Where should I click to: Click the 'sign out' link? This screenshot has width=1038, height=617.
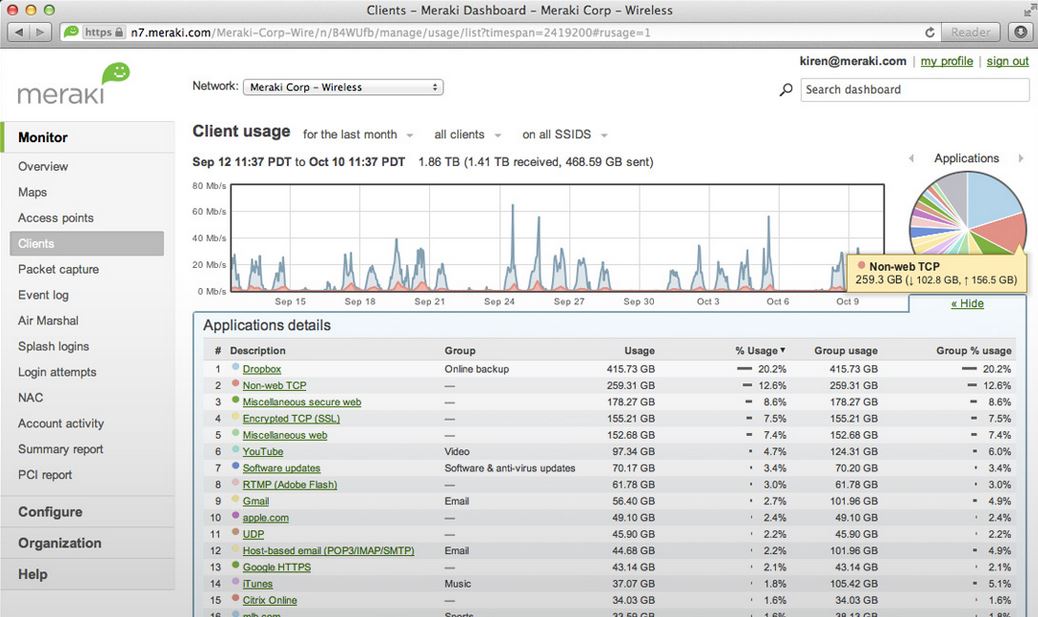click(x=1008, y=61)
